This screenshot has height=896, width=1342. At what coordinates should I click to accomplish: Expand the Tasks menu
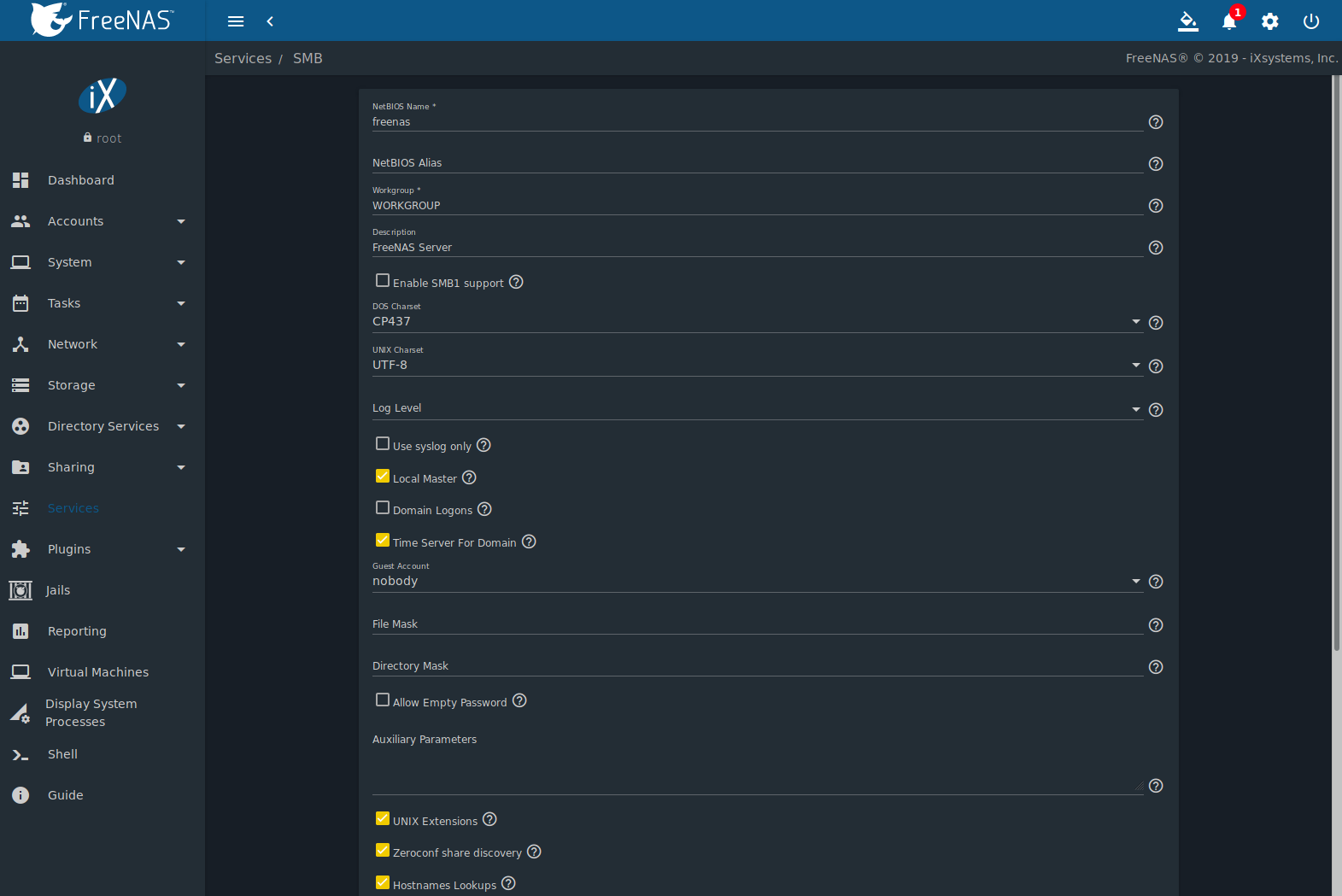click(103, 303)
